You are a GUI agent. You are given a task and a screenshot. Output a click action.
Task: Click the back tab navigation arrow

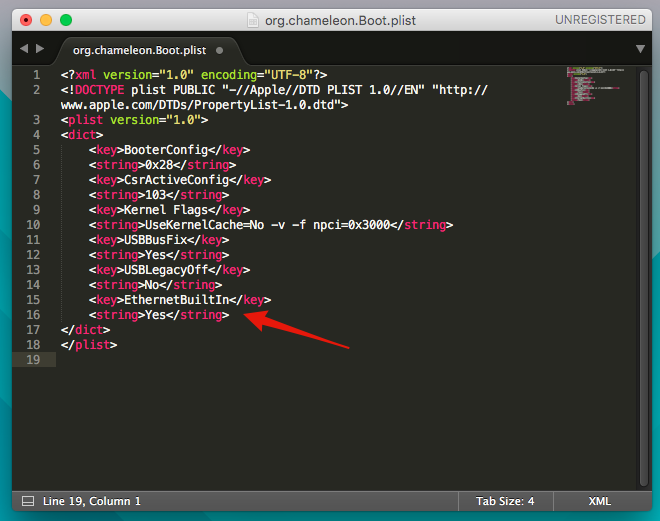[24, 49]
